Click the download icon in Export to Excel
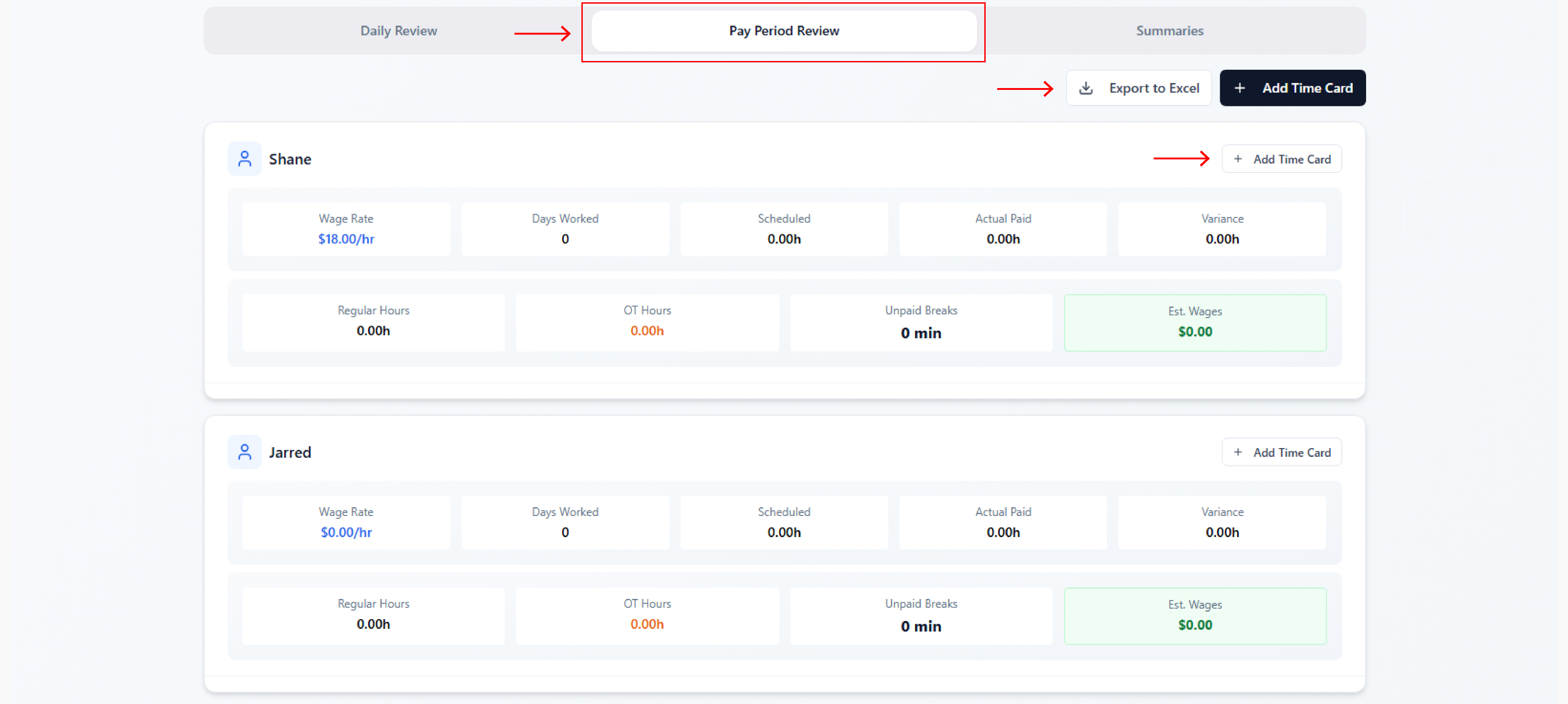 coord(1086,88)
